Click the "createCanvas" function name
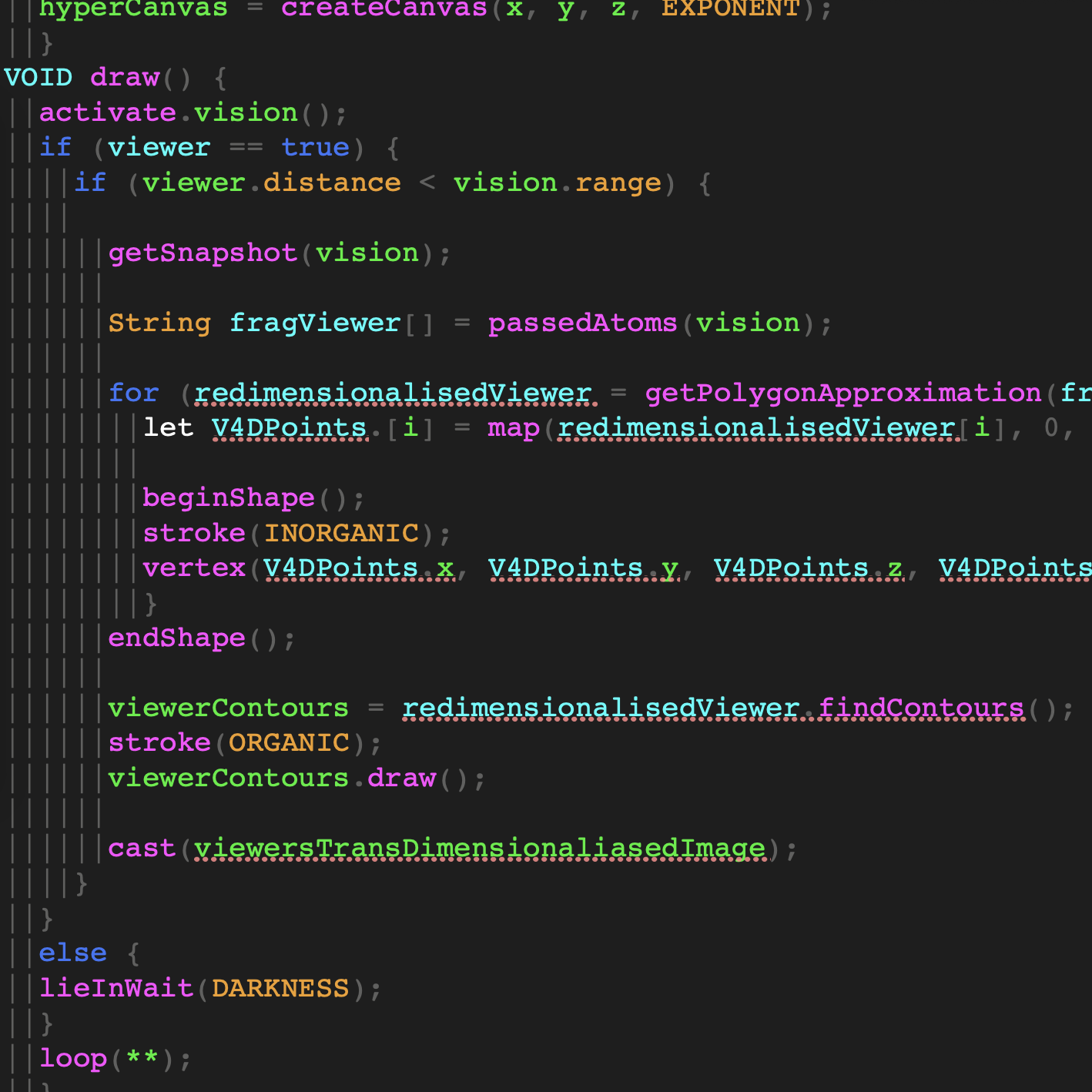1092x1092 pixels. (x=384, y=9)
